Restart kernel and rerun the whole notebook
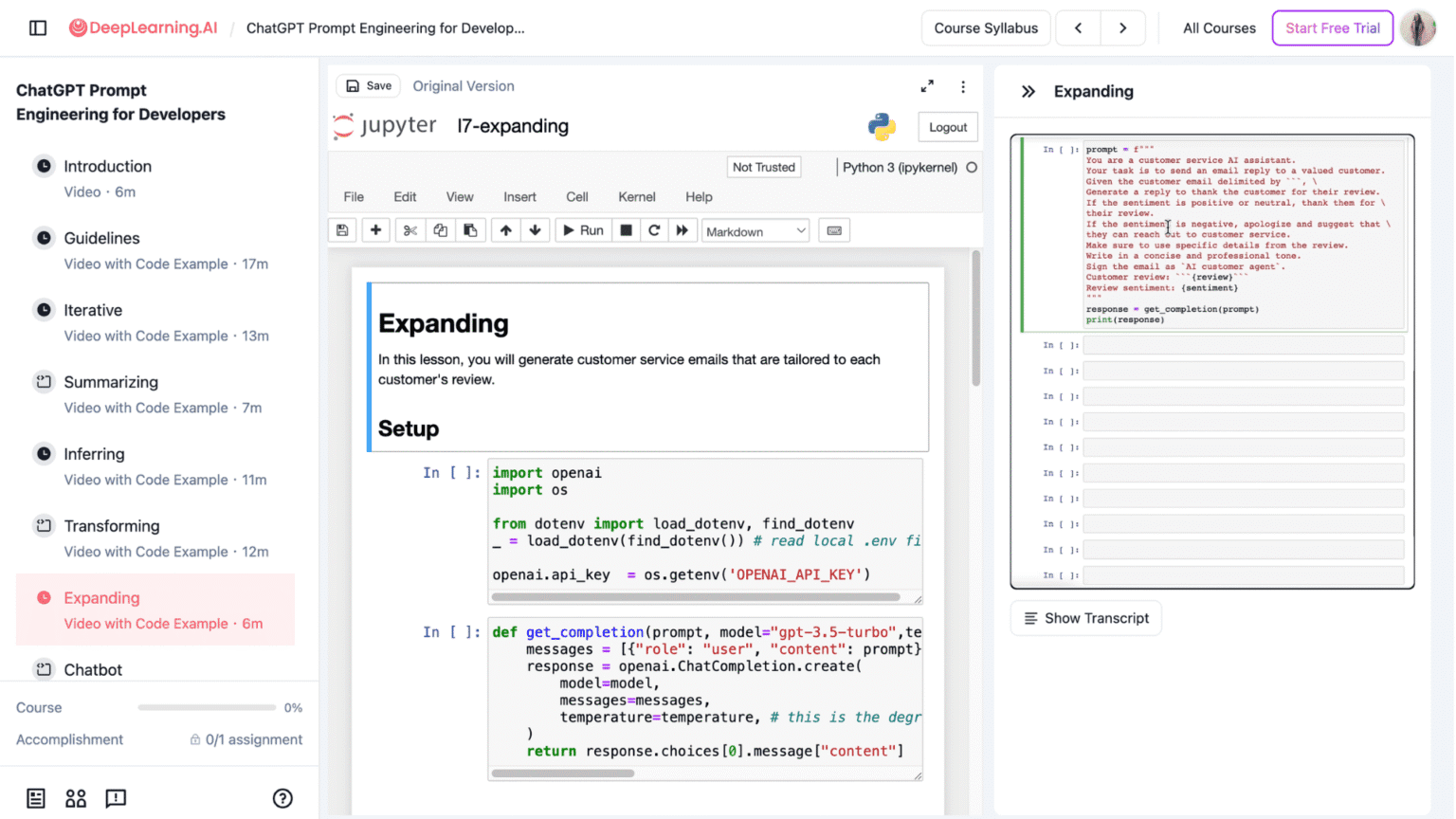The image size is (1456, 819). pyautogui.click(x=682, y=230)
